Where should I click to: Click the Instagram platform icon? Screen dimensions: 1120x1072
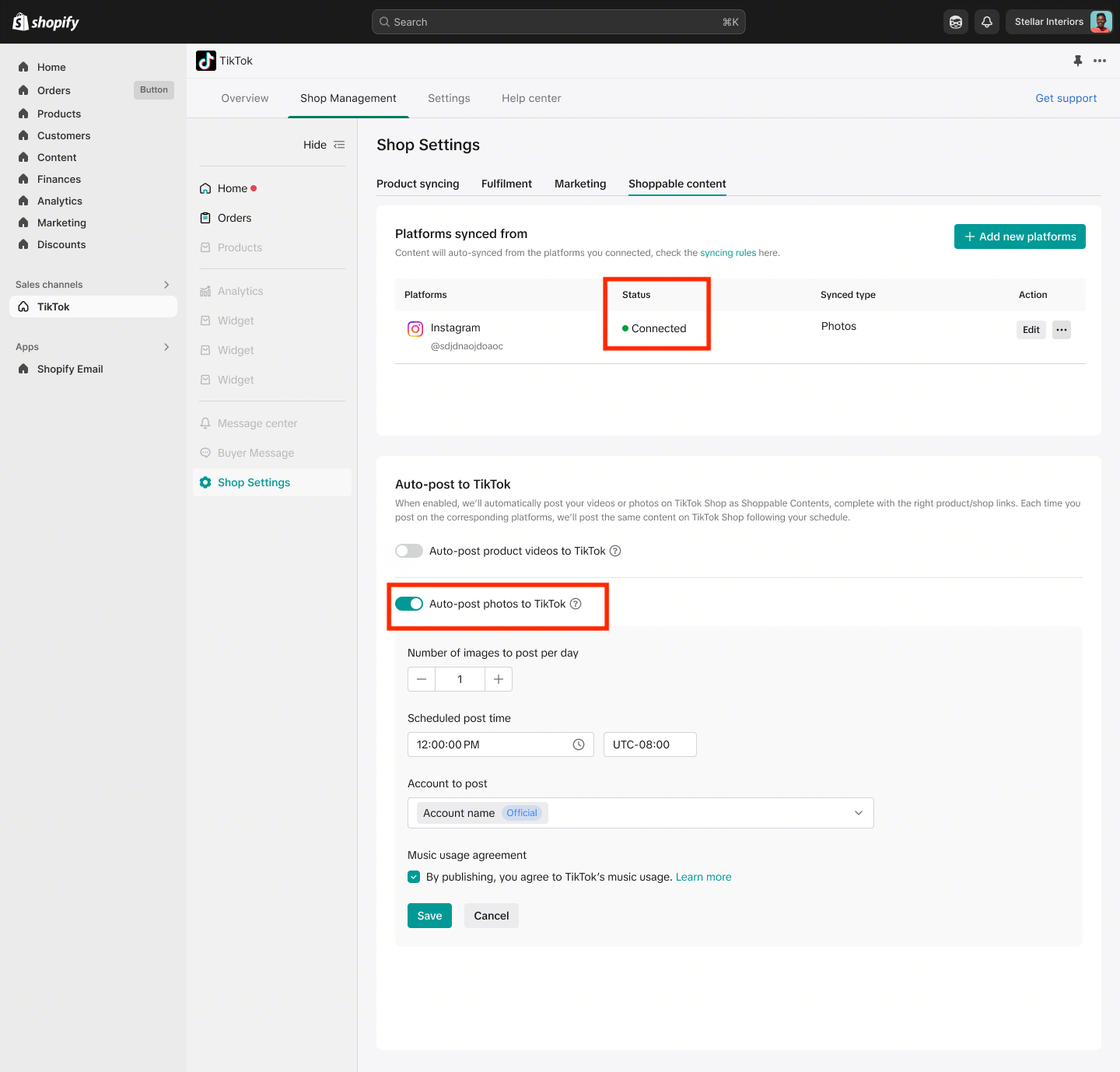click(x=415, y=329)
